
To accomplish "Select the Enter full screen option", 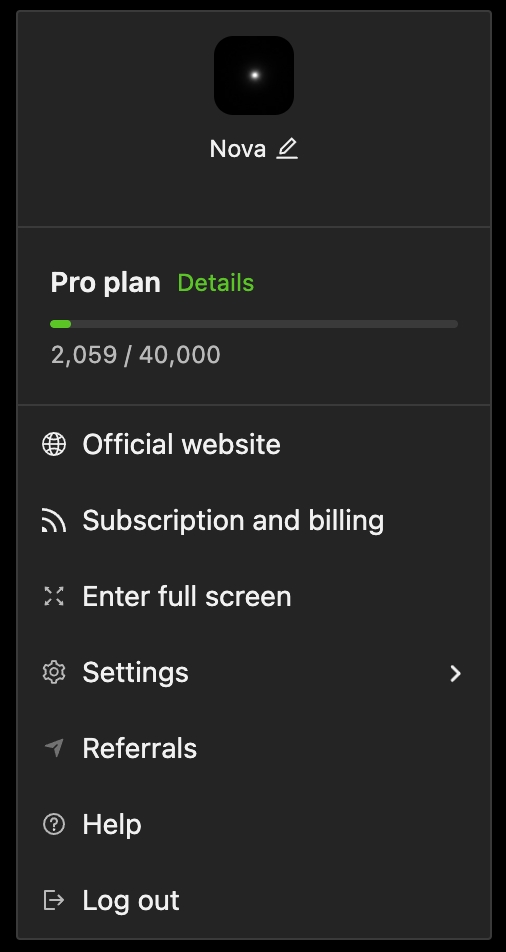I will pyautogui.click(x=254, y=596).
